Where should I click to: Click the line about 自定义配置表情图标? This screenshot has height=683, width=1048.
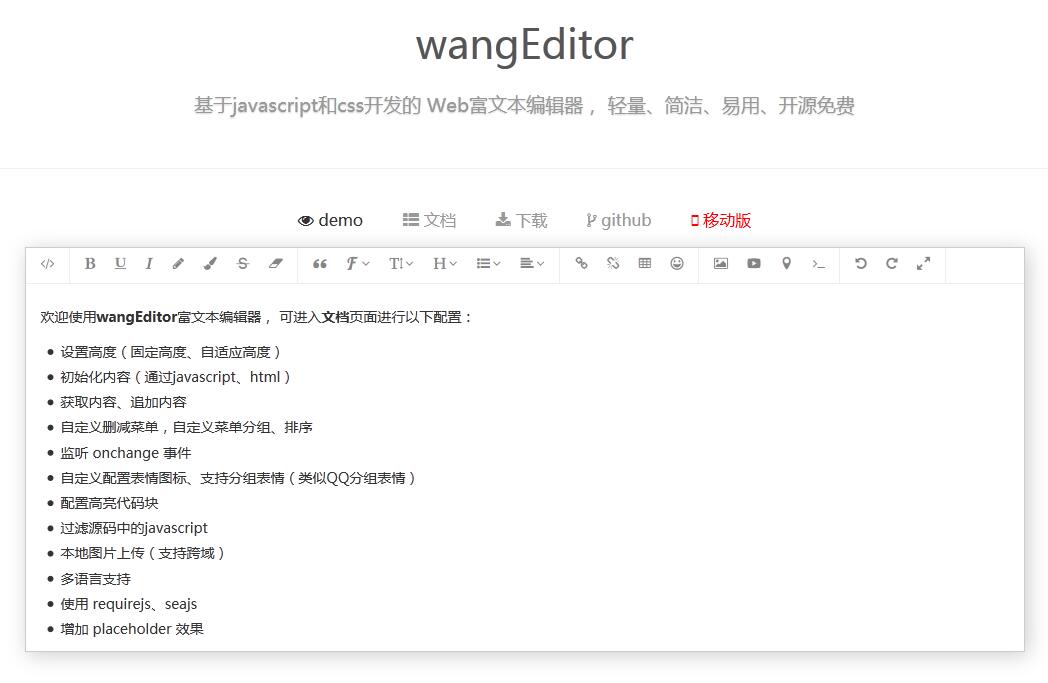239,479
